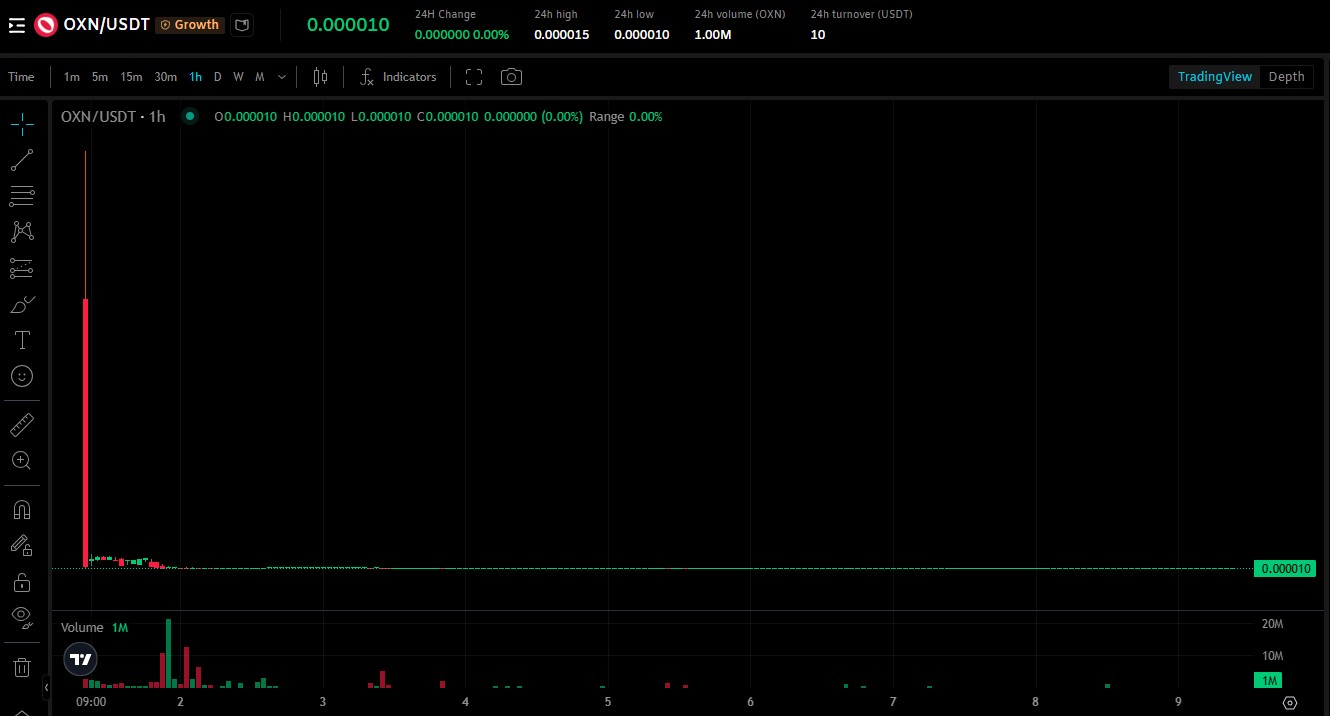The width and height of the screenshot is (1330, 716).
Task: Pick the brush drawing tool
Action: pyautogui.click(x=22, y=304)
